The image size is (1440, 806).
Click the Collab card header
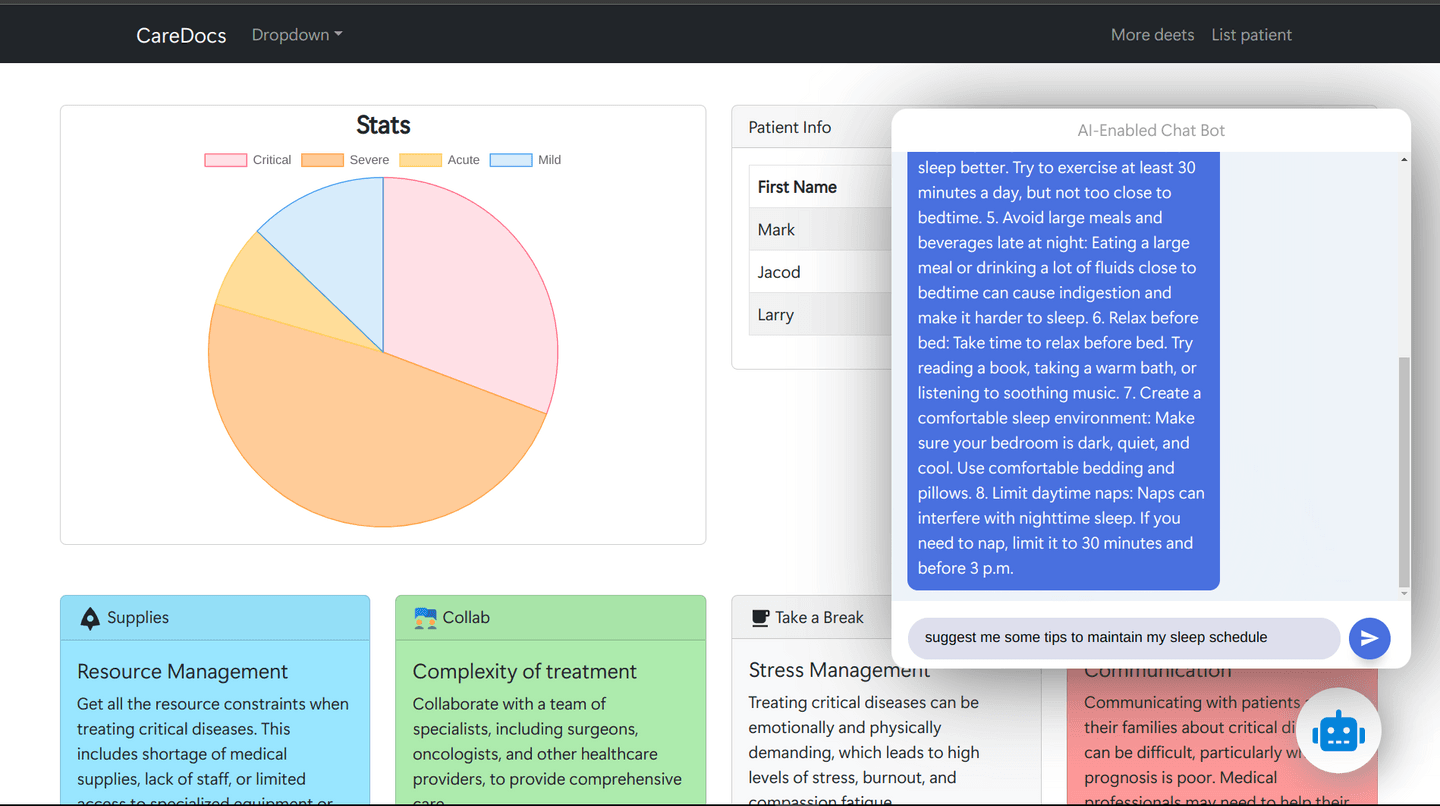550,618
